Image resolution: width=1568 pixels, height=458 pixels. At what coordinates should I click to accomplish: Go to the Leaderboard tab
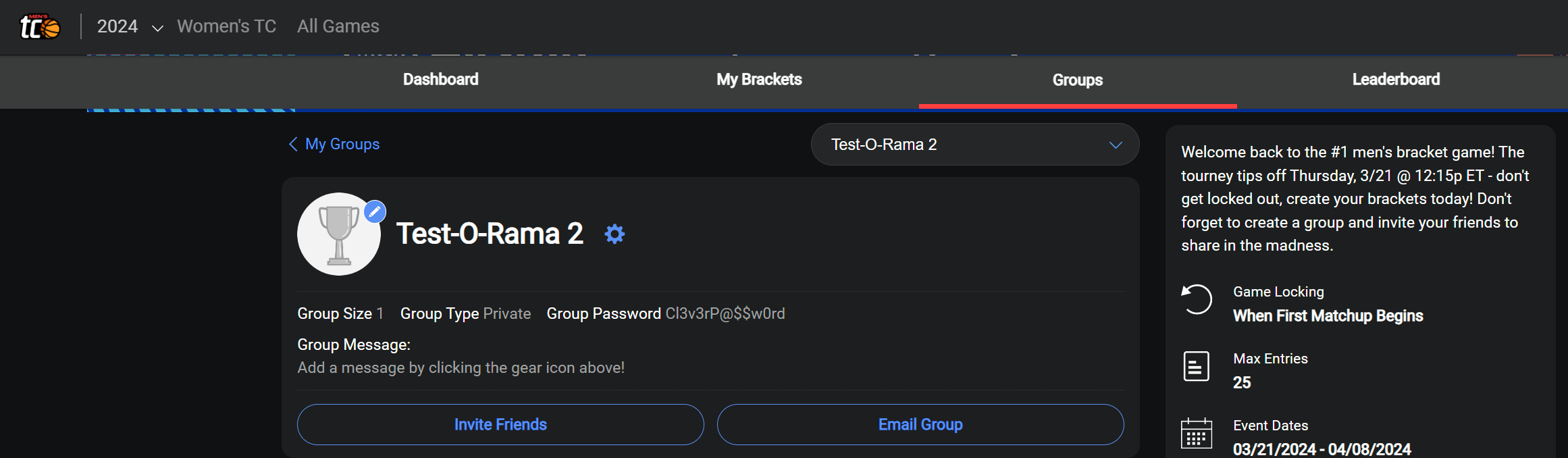pos(1396,80)
